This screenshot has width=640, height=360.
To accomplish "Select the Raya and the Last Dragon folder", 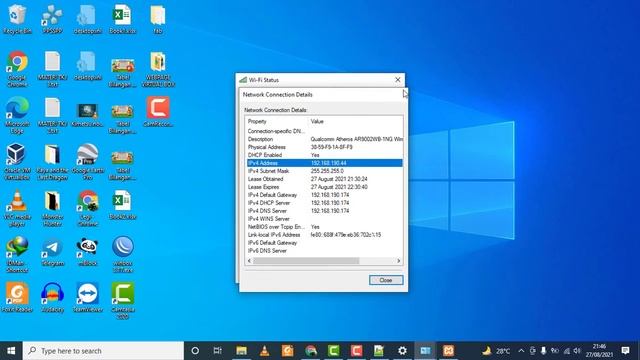I will (x=52, y=162).
